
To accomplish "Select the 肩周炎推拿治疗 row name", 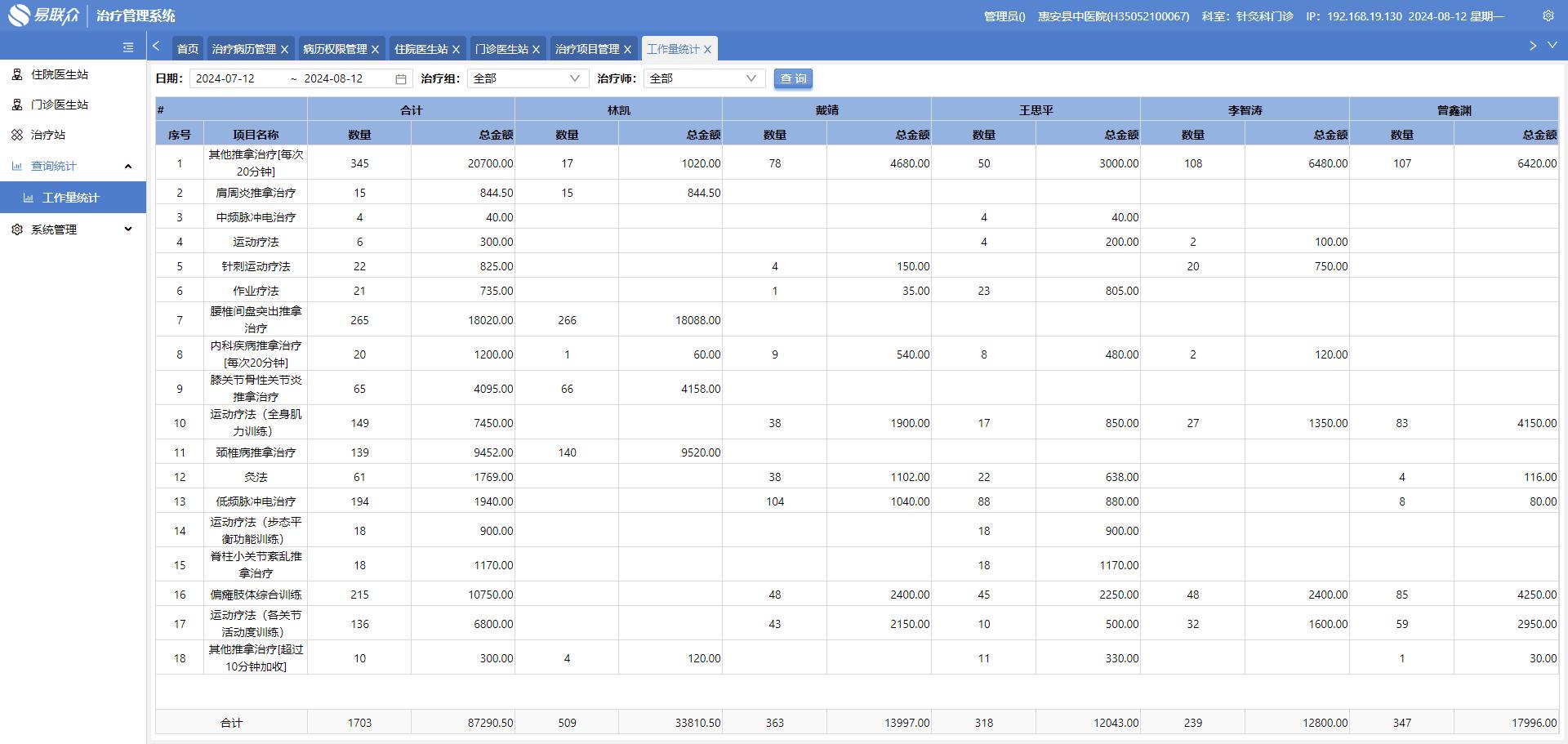I will tap(256, 193).
